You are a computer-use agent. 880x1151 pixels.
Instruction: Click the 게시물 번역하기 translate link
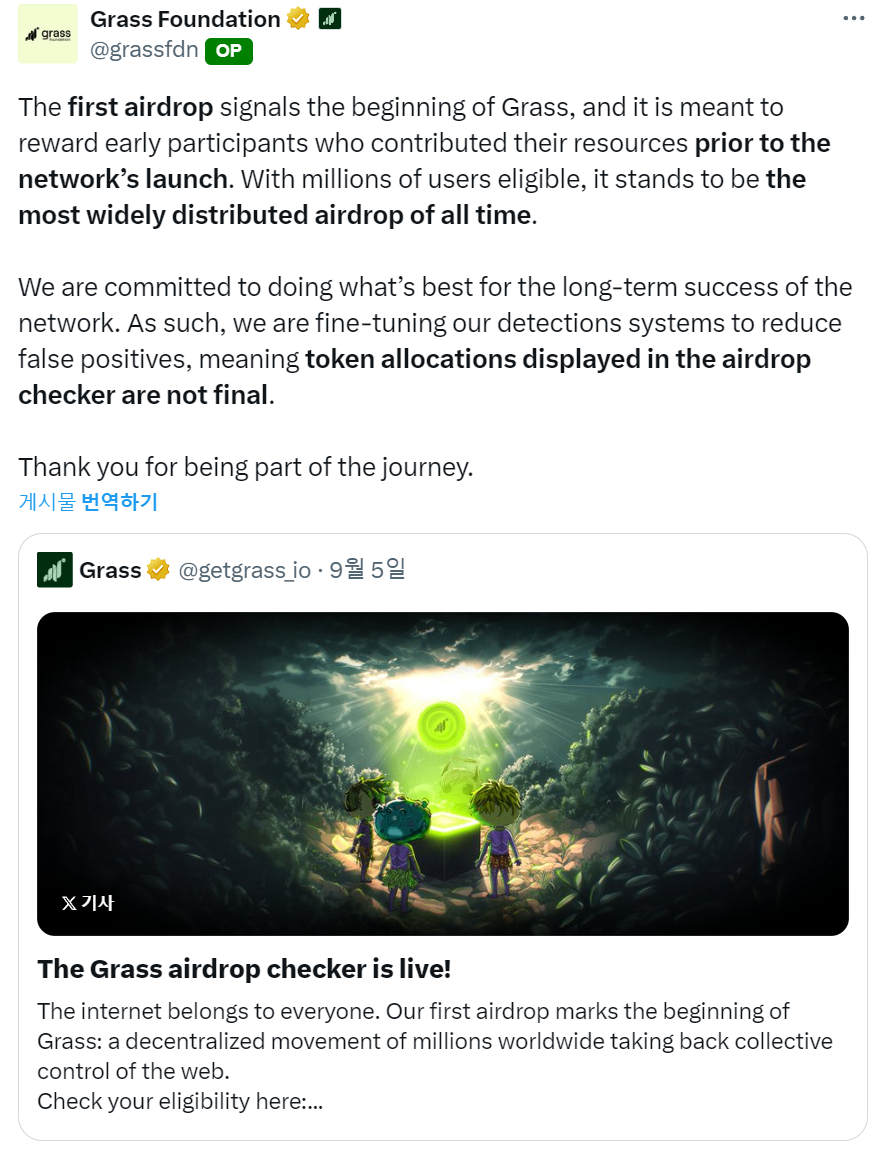click(88, 502)
